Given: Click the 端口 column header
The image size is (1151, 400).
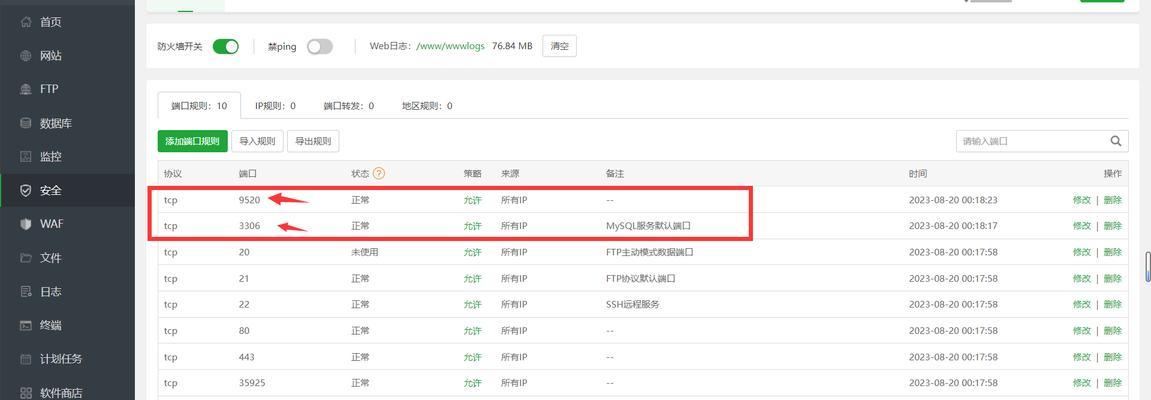Looking at the screenshot, I should point(247,174).
